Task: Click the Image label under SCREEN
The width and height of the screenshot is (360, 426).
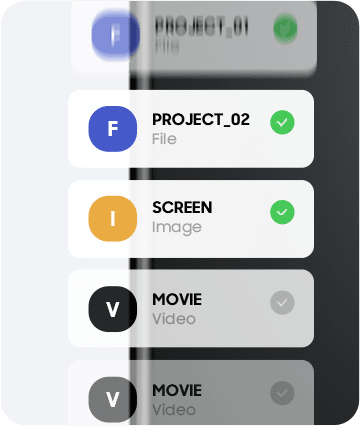Action: coord(177,228)
